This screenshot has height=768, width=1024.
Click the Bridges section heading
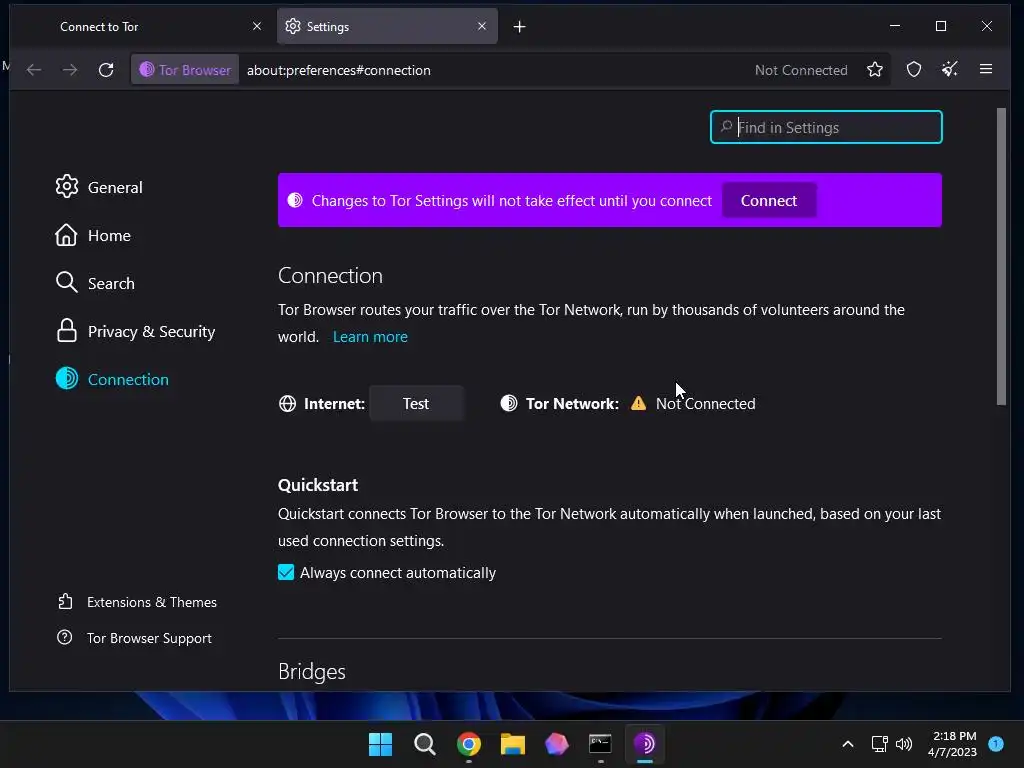pyautogui.click(x=312, y=672)
